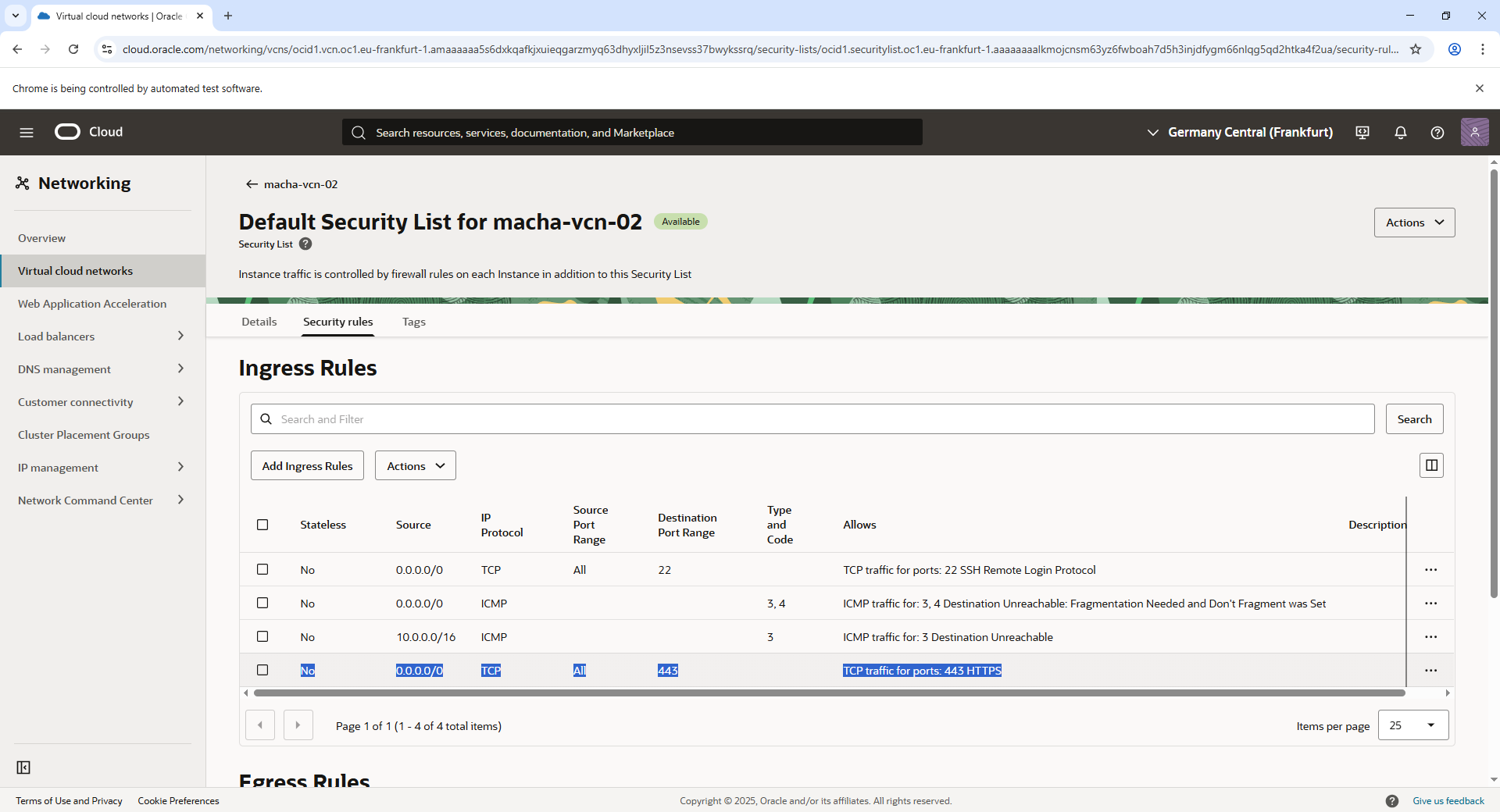Open the help question mark menu

coord(1437,133)
